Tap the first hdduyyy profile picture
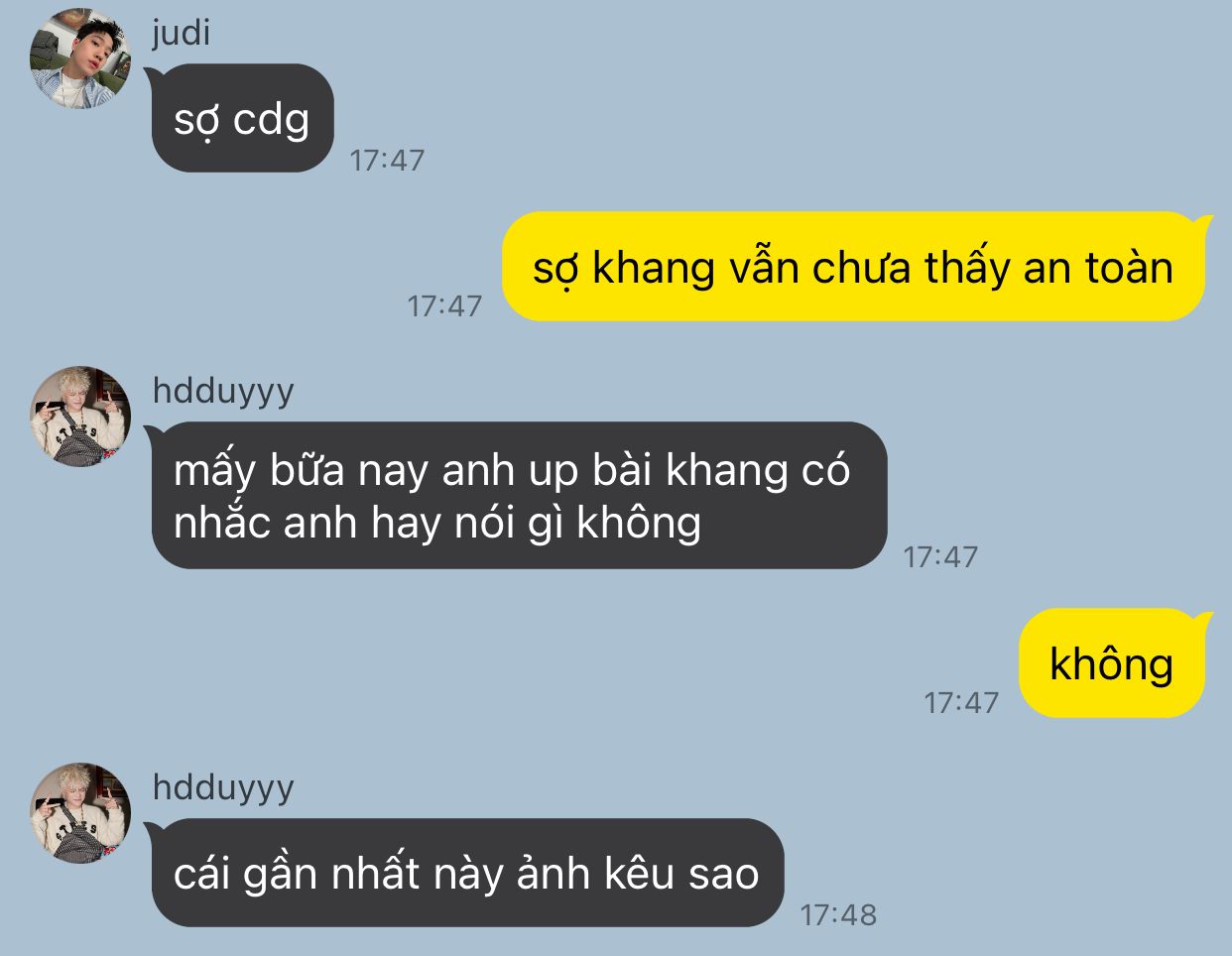 pos(80,417)
